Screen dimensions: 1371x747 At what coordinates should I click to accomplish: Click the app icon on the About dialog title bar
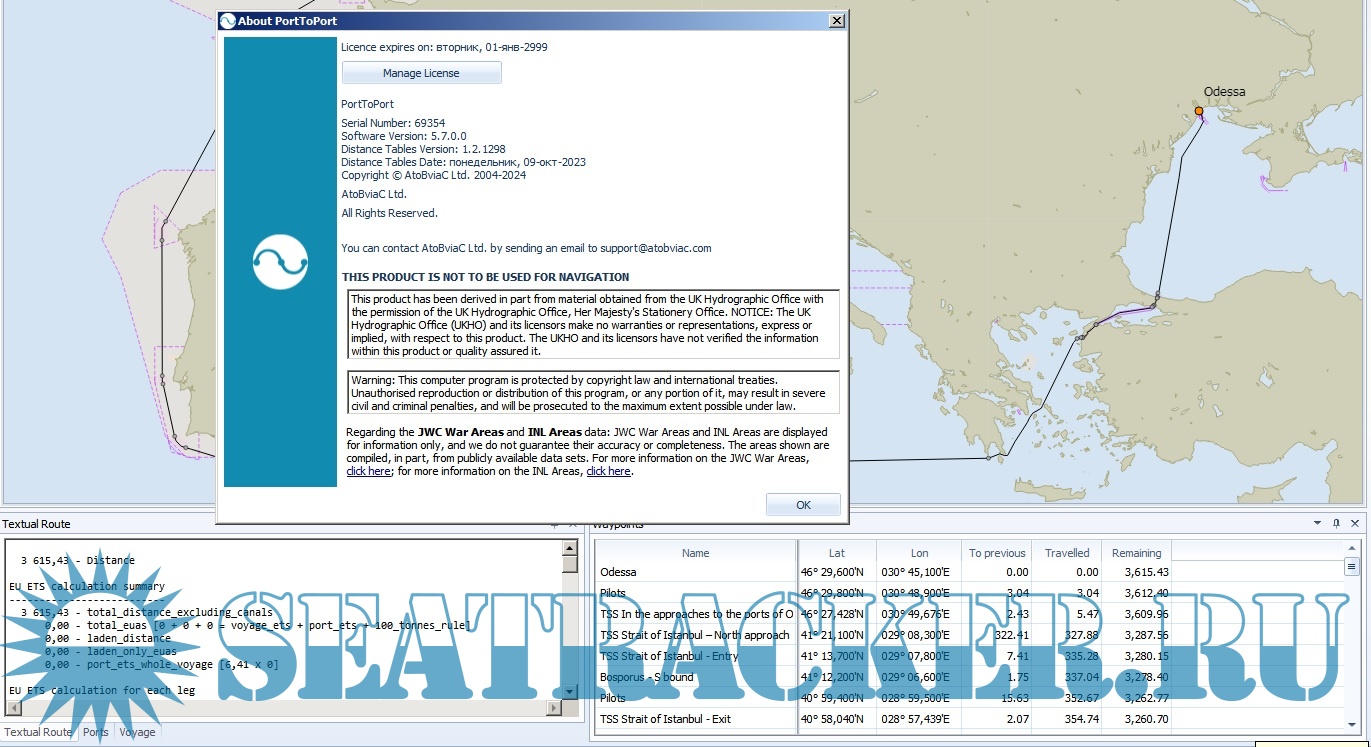pos(226,20)
